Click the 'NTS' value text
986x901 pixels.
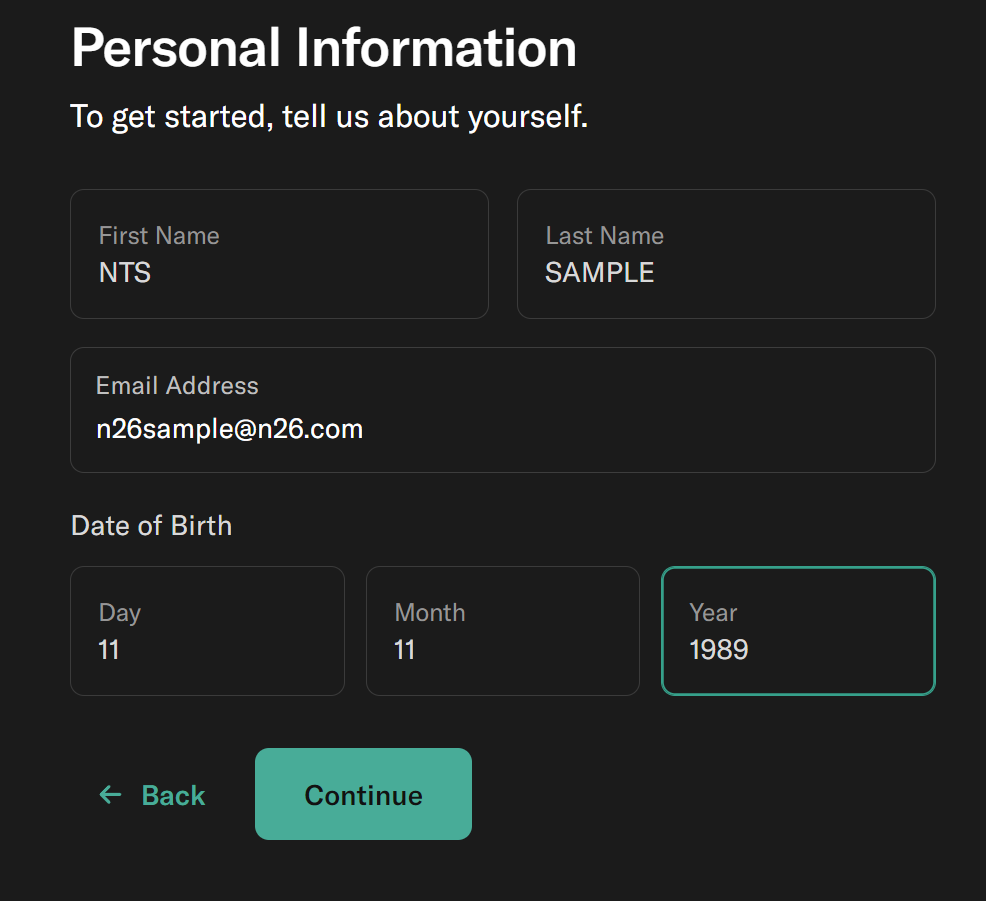125,273
